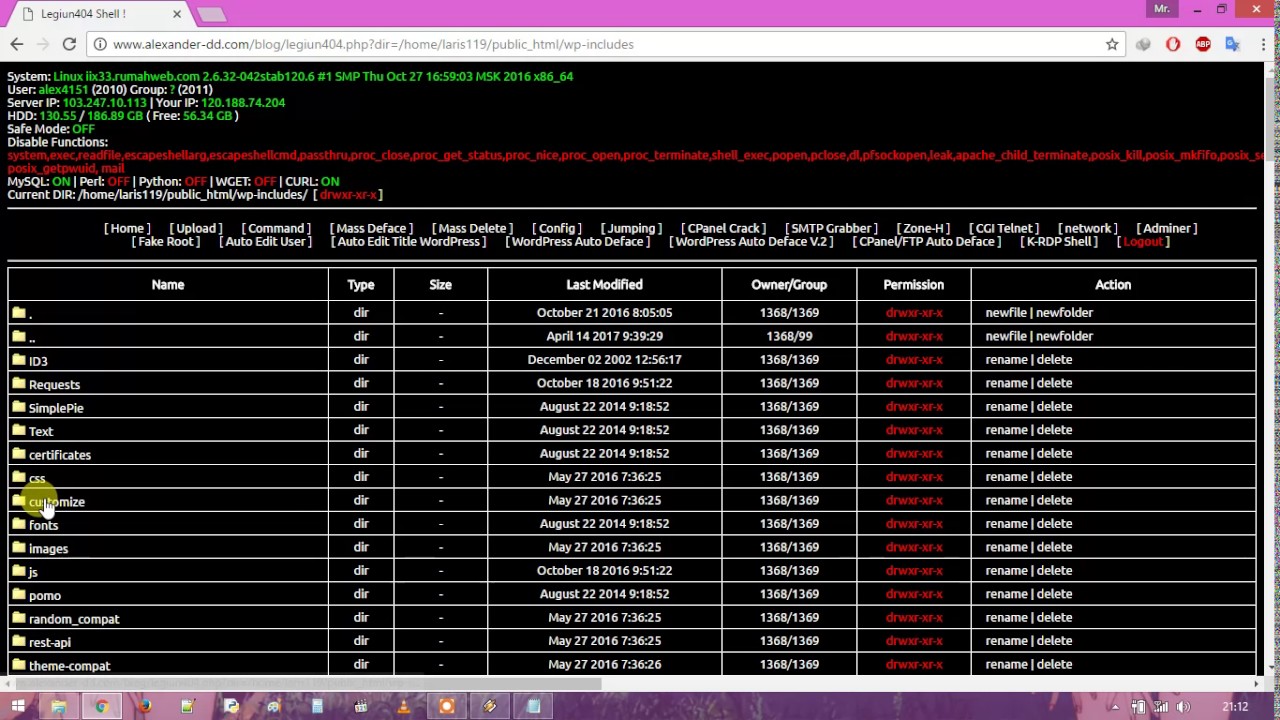The height and width of the screenshot is (720, 1280).
Task: Open the Requests folder icon
Action: (19, 383)
